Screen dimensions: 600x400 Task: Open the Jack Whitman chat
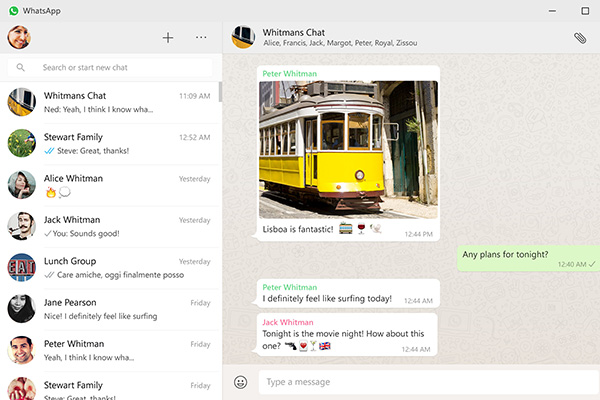point(110,226)
